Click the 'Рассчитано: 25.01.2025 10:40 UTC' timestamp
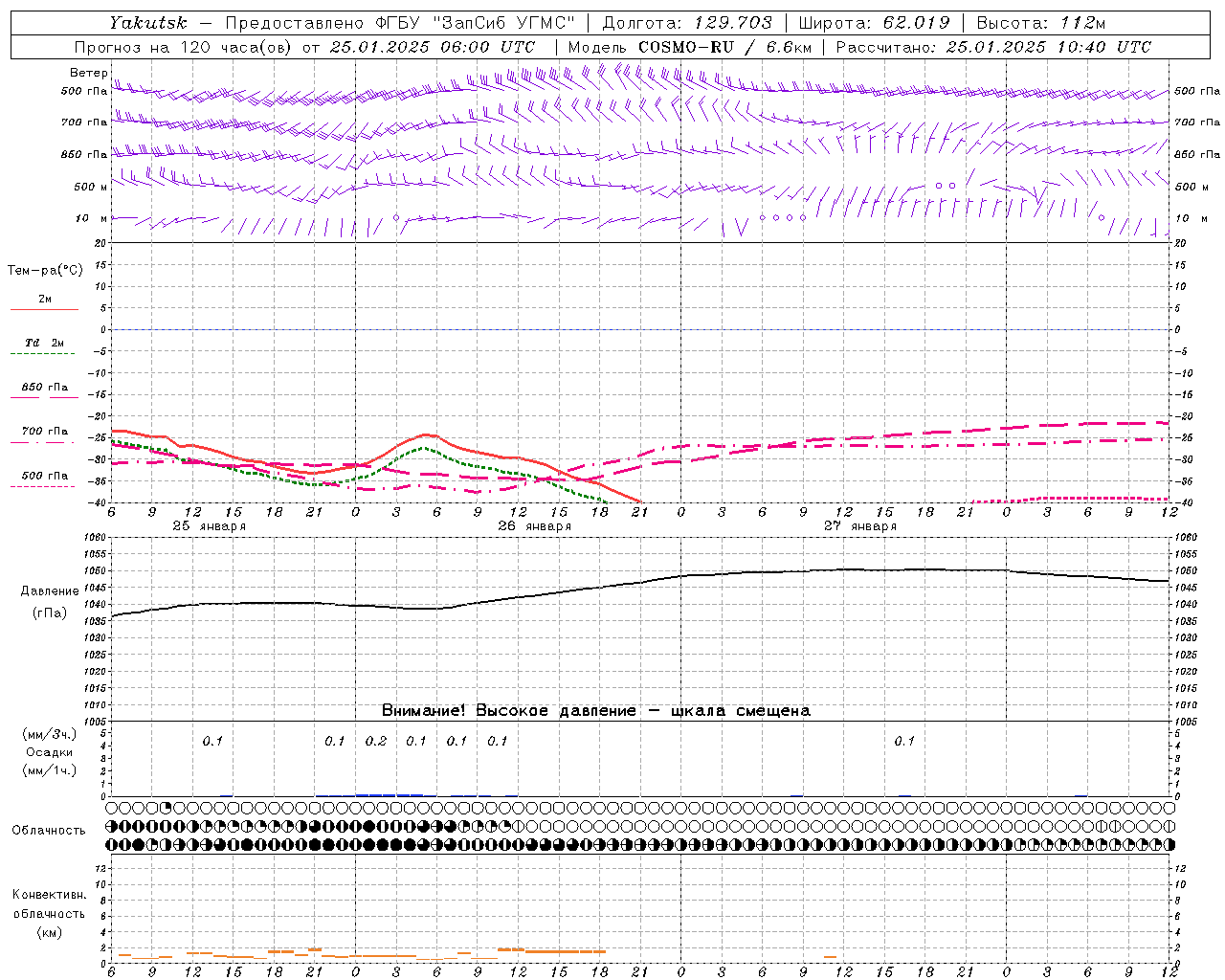 point(993,47)
